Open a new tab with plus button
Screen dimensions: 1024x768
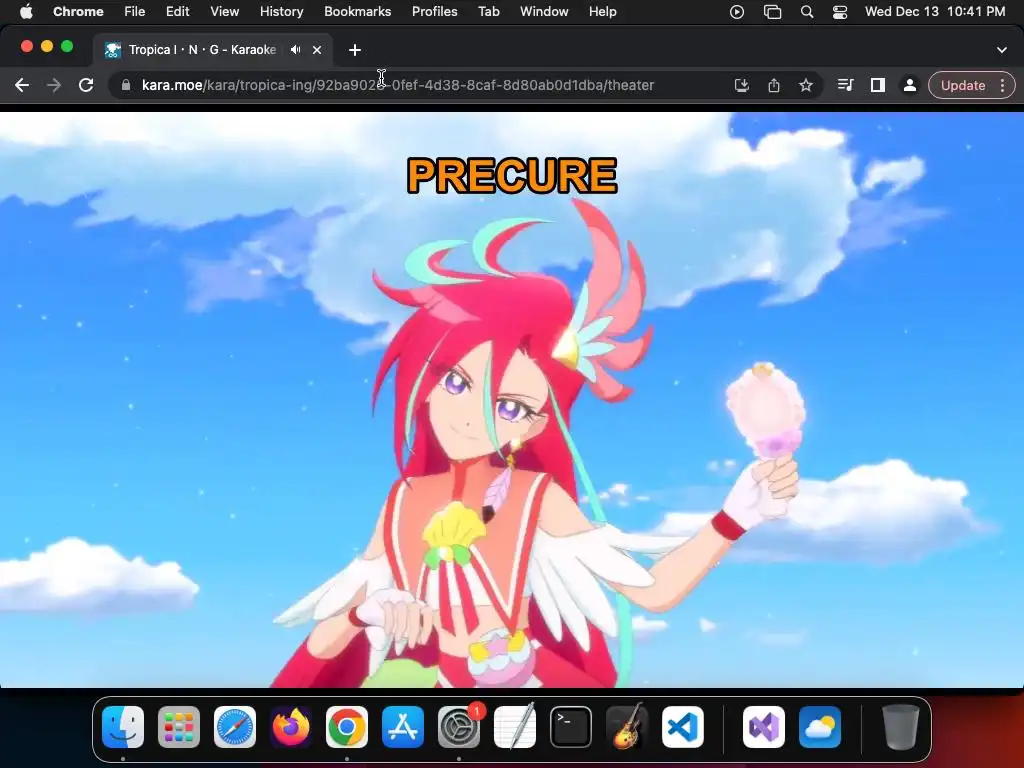point(355,50)
